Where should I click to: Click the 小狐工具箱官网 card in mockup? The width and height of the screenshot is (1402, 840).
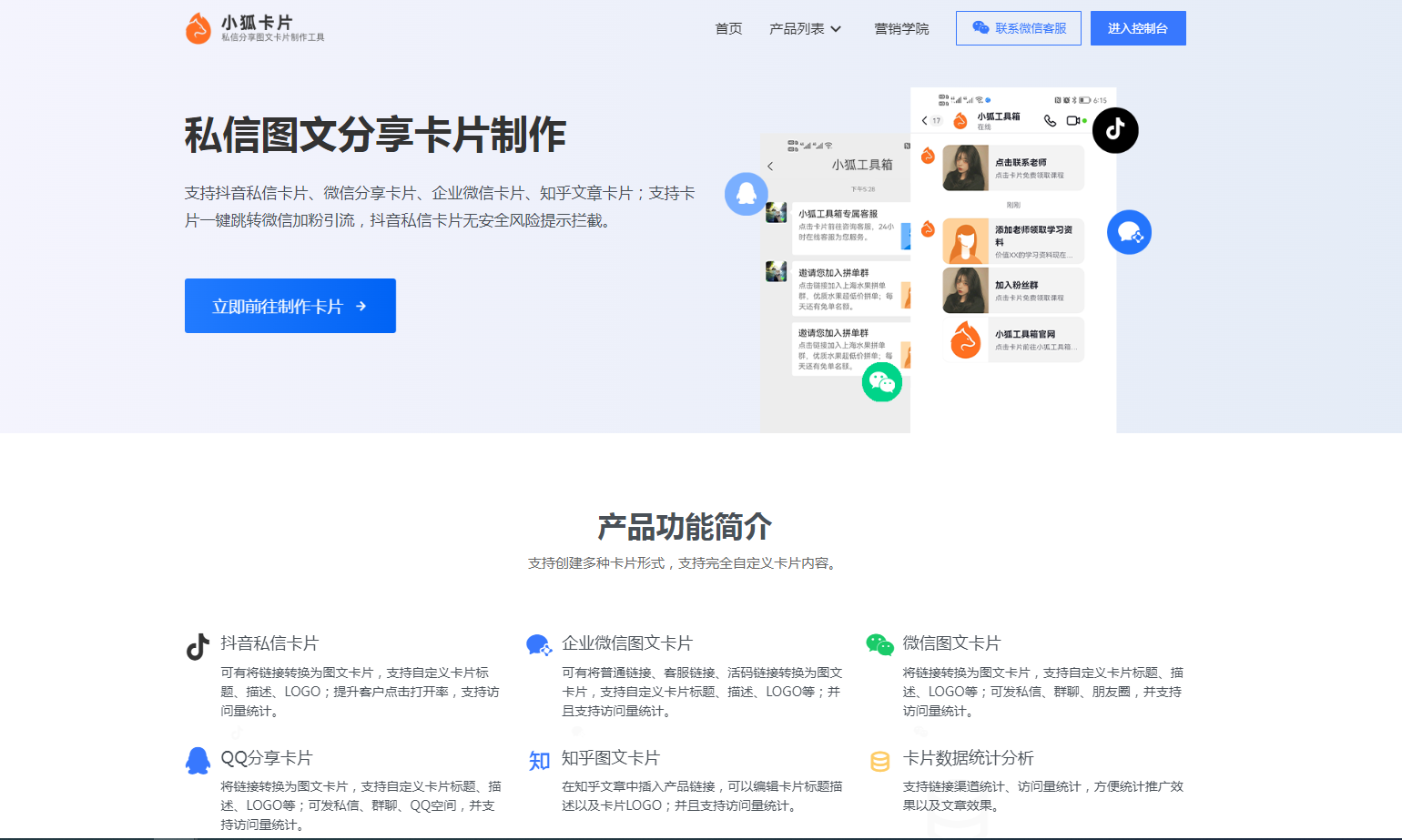(1013, 339)
